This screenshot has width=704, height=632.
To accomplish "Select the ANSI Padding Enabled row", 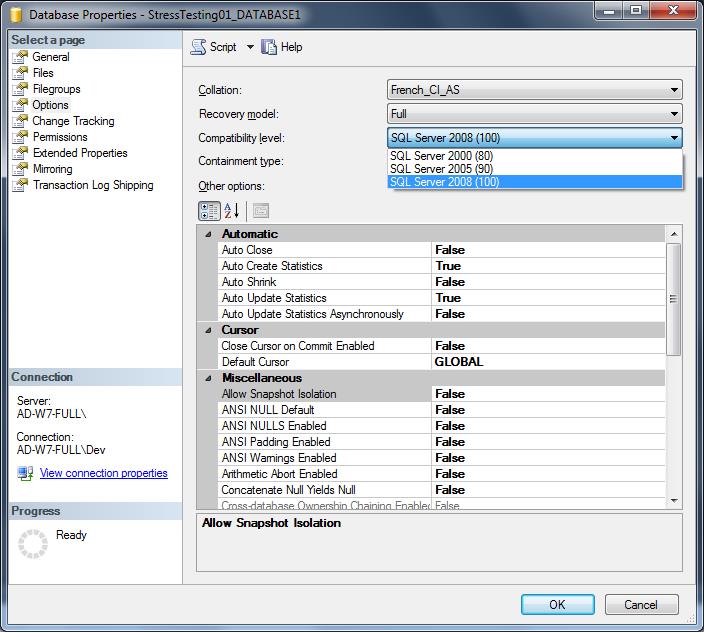I will click(441, 442).
